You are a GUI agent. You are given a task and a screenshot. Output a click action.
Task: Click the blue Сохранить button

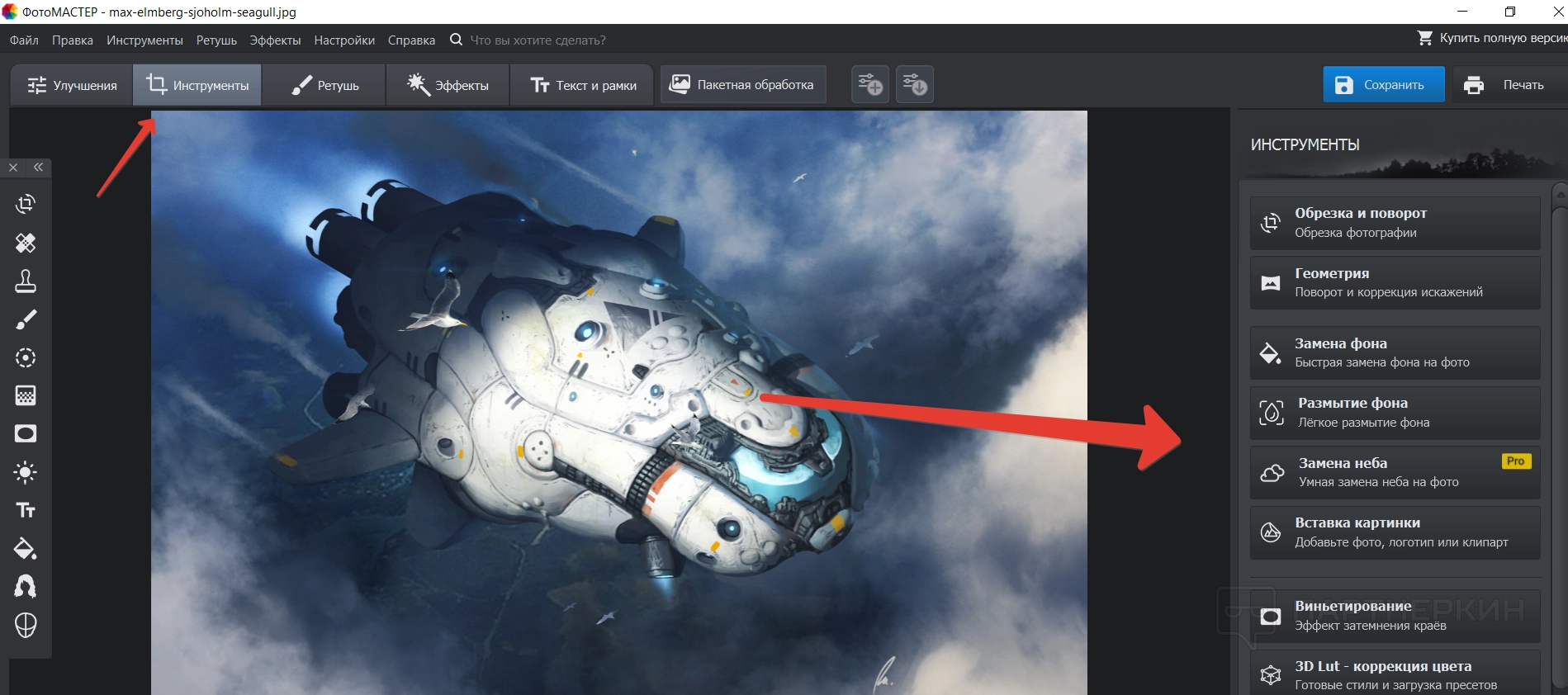click(x=1383, y=85)
